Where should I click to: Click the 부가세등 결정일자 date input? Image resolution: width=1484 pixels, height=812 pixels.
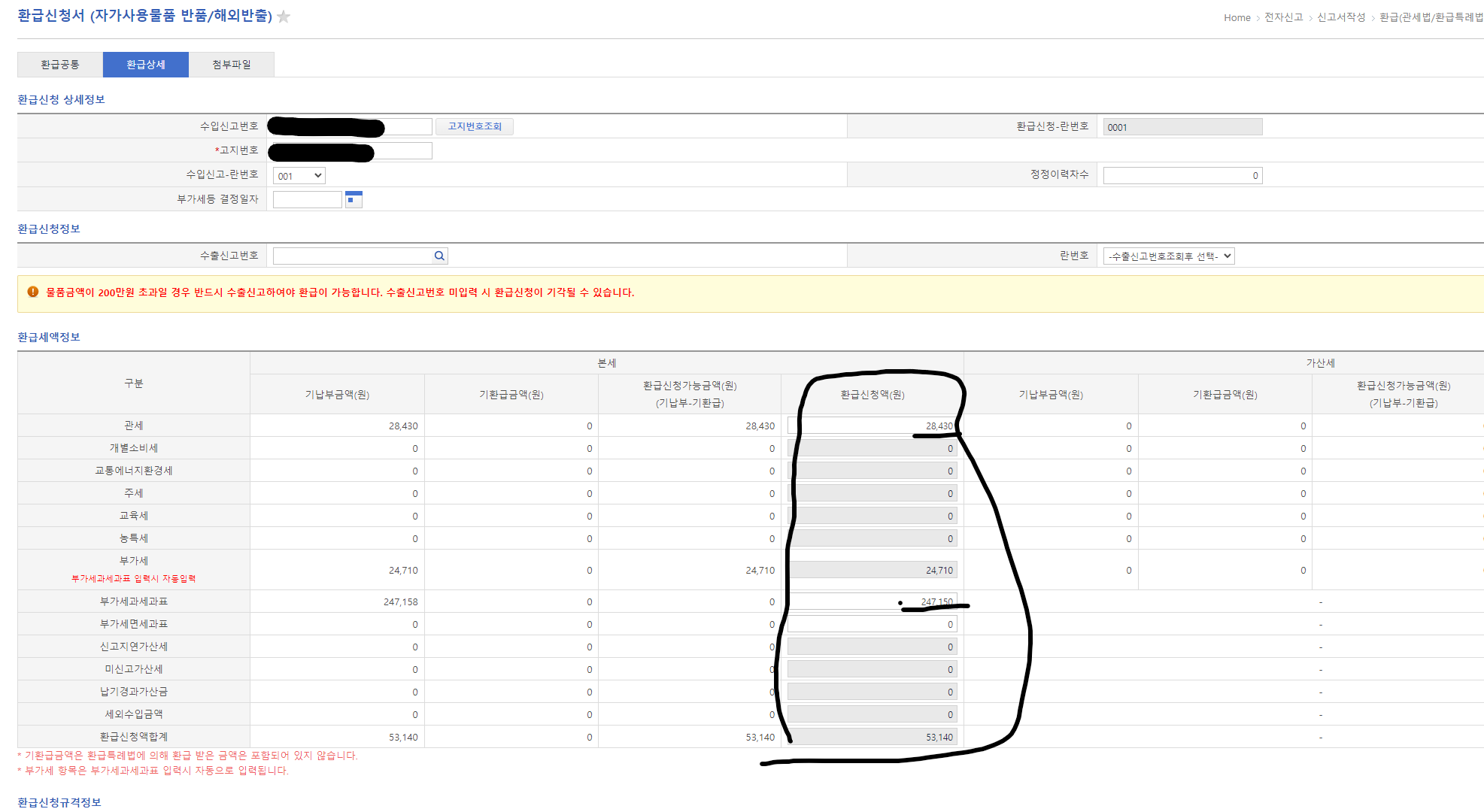point(307,199)
